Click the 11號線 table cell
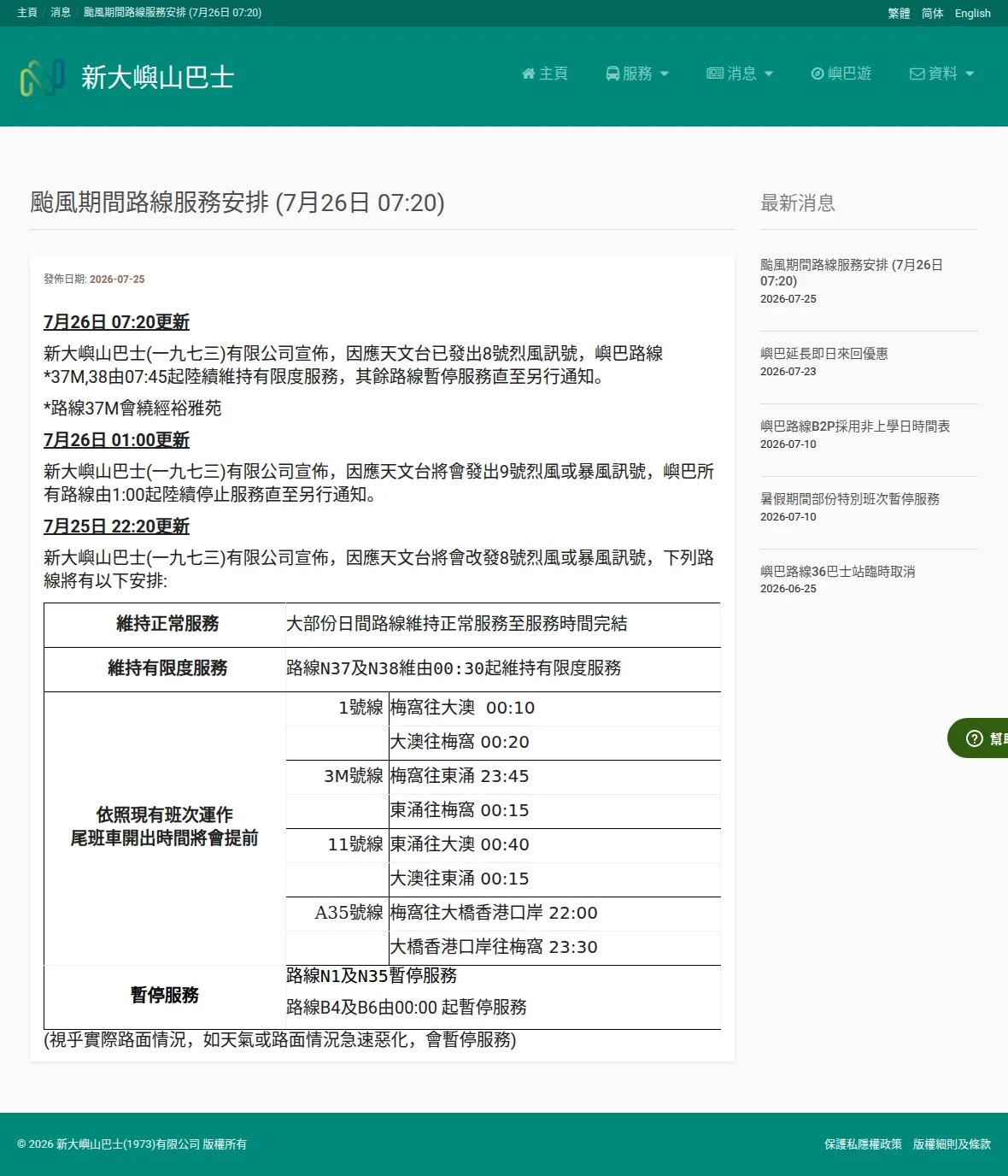This screenshot has width=1008, height=1176. click(x=337, y=844)
